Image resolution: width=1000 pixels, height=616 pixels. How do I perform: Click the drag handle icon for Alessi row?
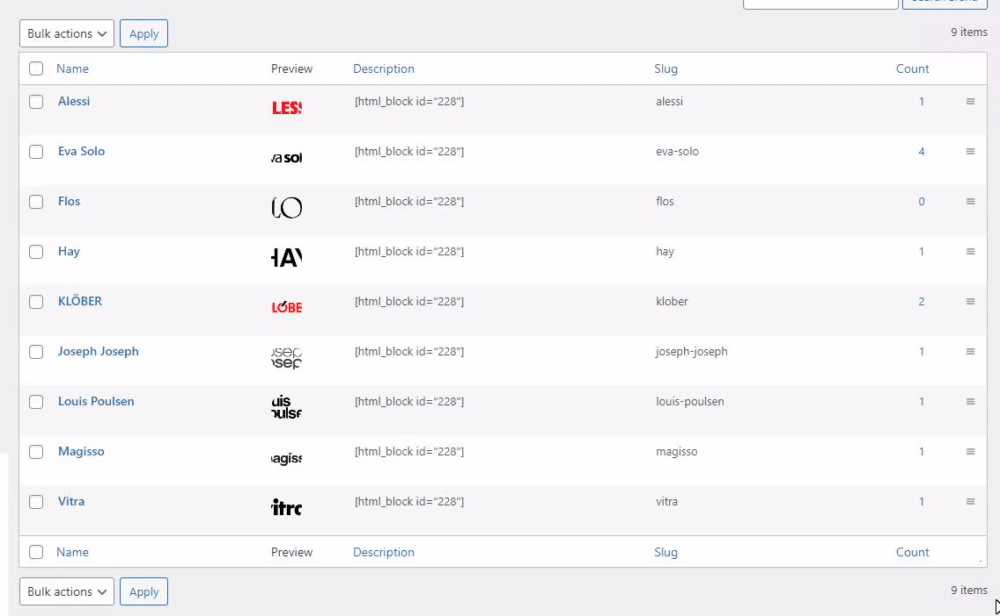[x=970, y=101]
